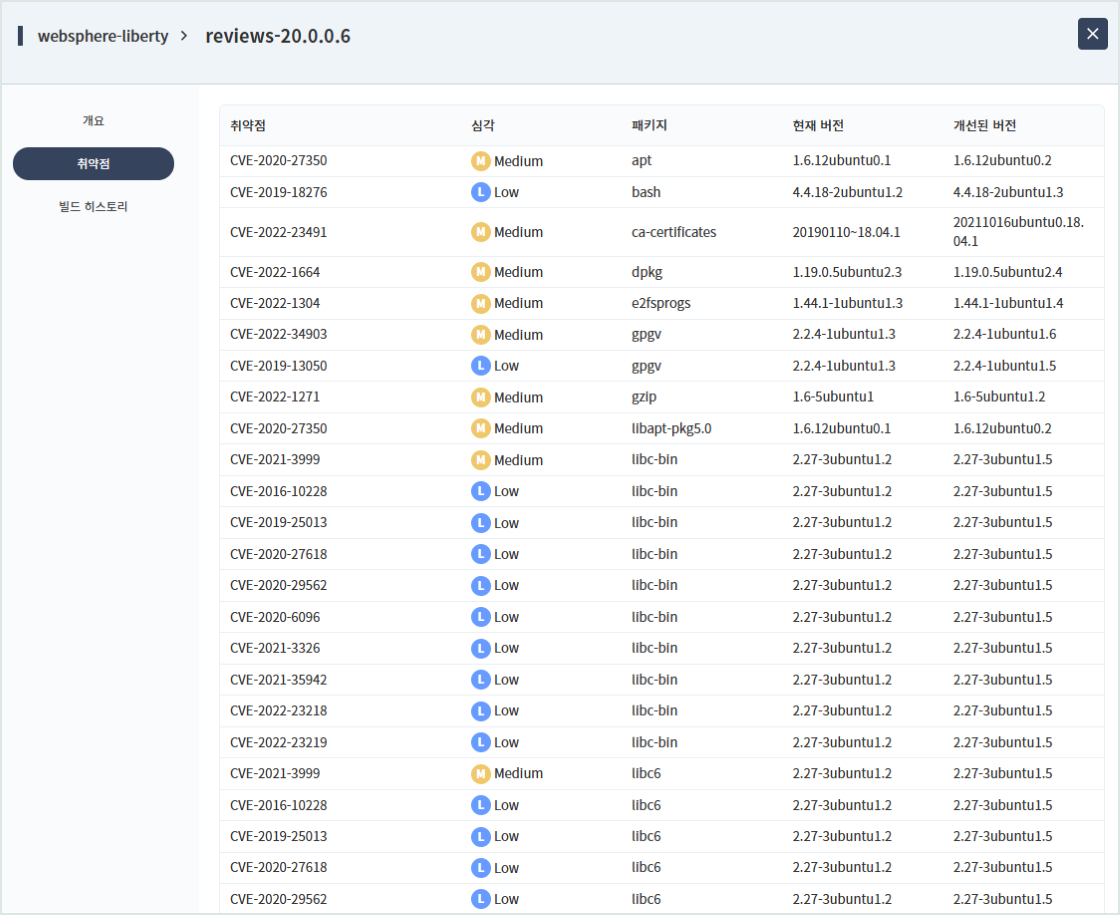Screen dimensions: 1120x915
Task: Select CVE-2022-23491 entry
Action: [x=279, y=232]
